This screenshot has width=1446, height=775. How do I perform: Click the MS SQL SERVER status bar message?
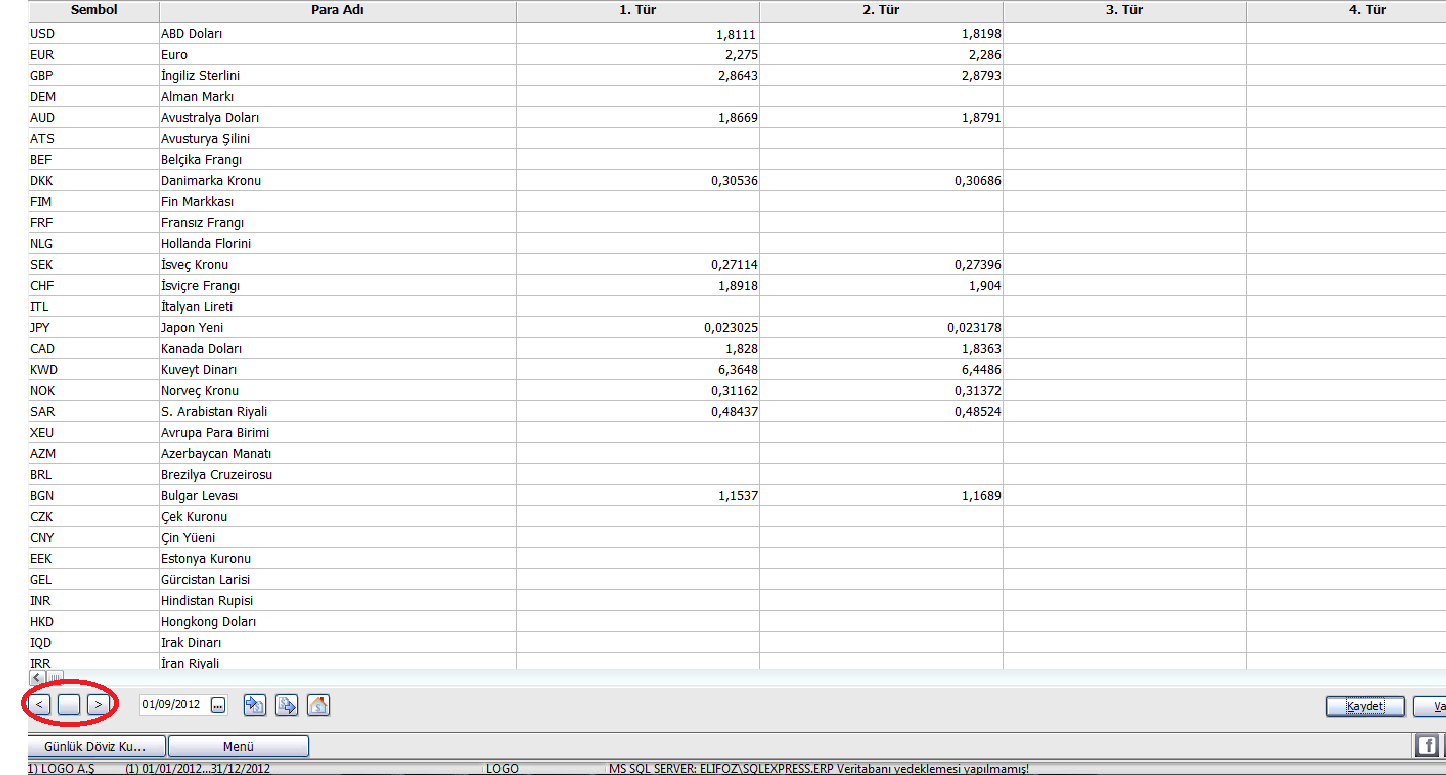pyautogui.click(x=819, y=769)
